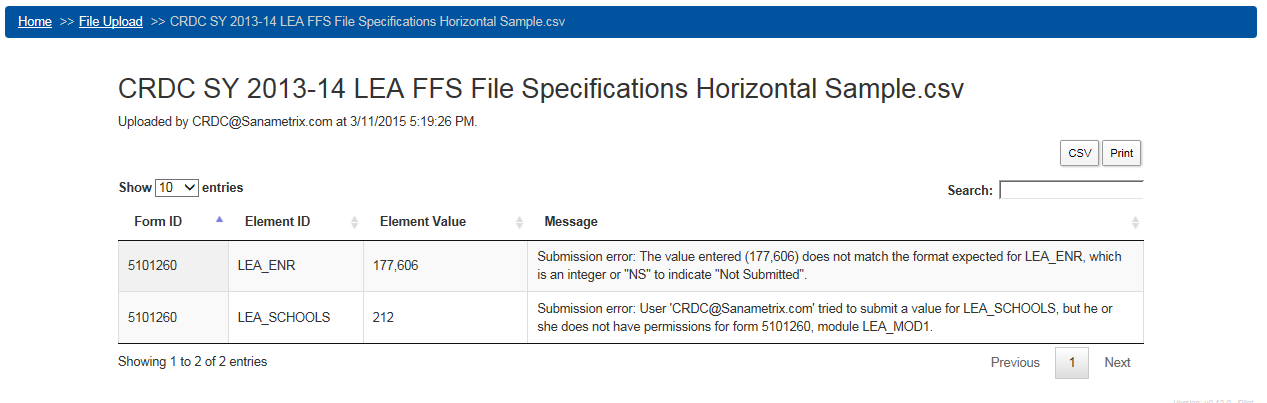Select page 1 in pagination
This screenshot has height=403, width=1267.
1072,363
